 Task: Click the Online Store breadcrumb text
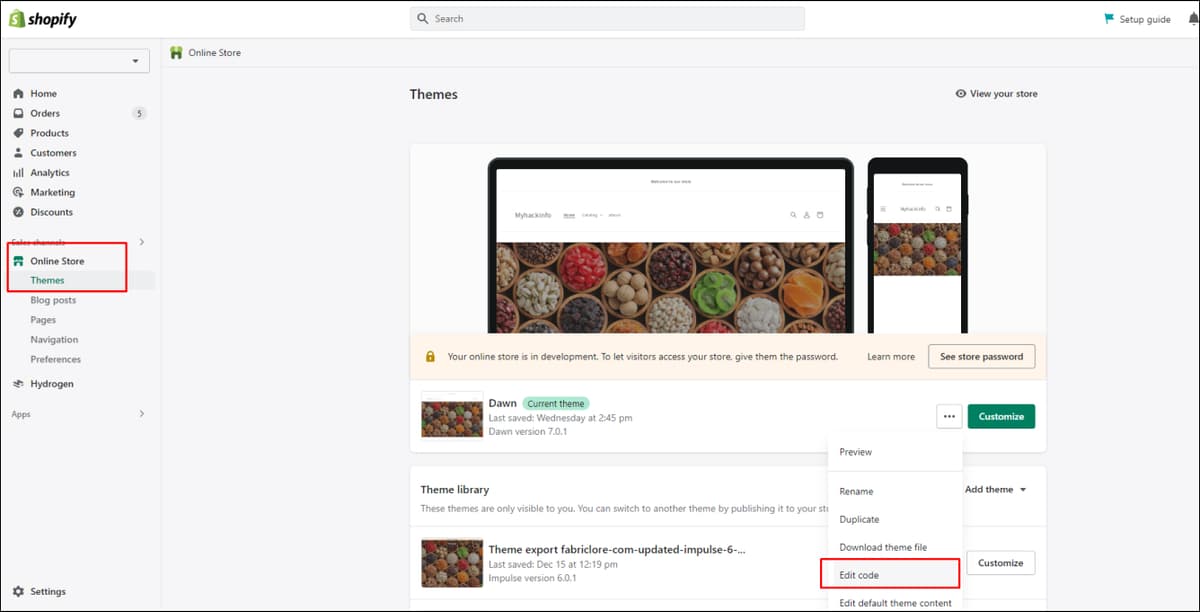[215, 53]
